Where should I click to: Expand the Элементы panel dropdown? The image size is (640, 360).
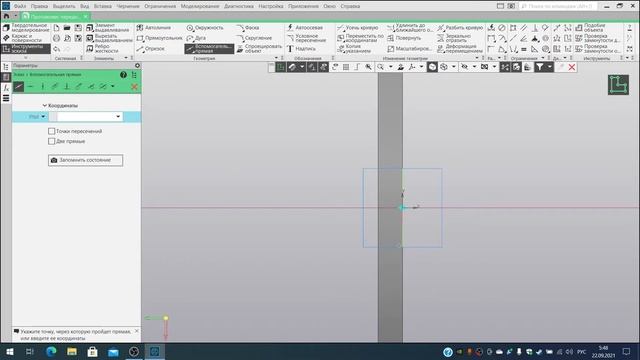point(126,58)
